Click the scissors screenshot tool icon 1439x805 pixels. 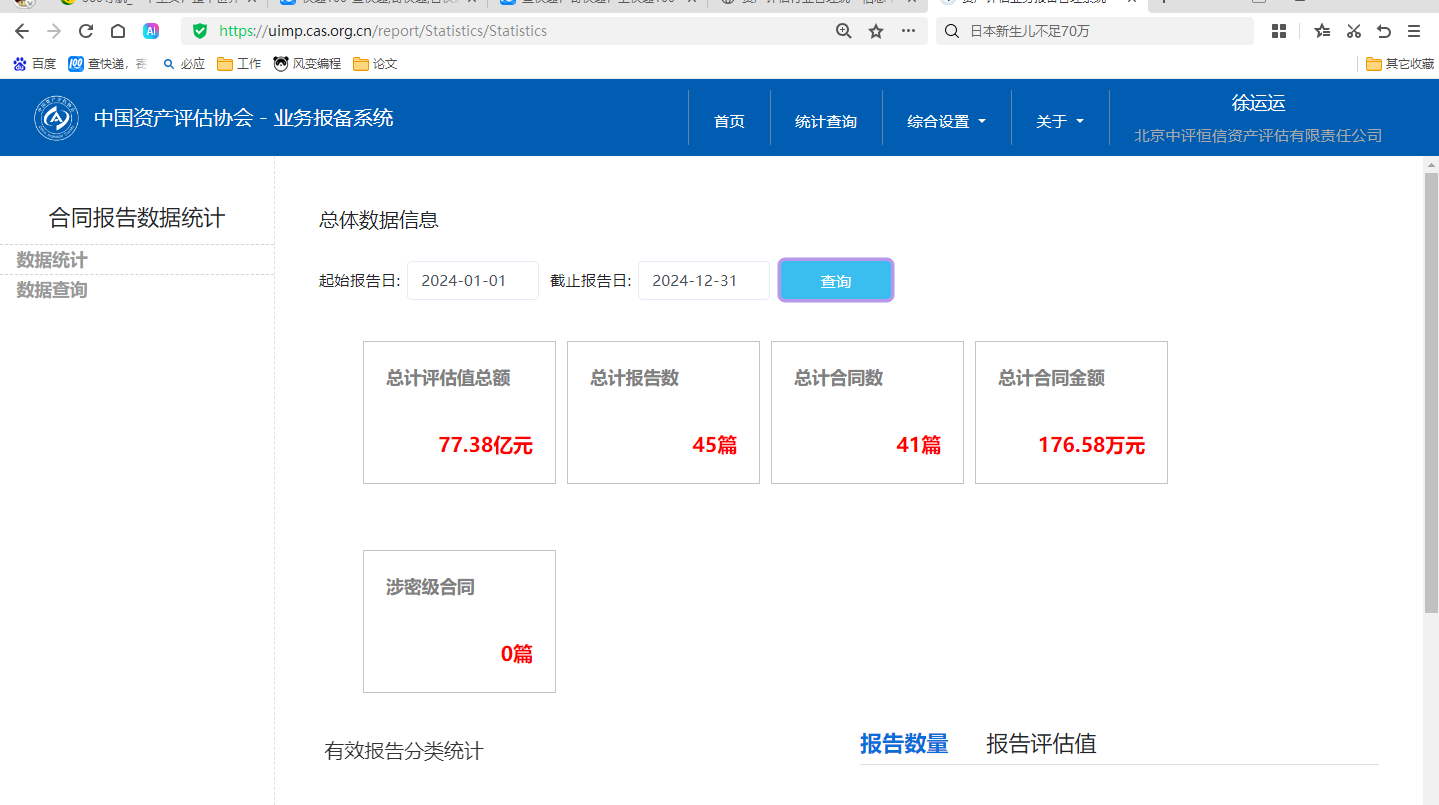coord(1353,31)
